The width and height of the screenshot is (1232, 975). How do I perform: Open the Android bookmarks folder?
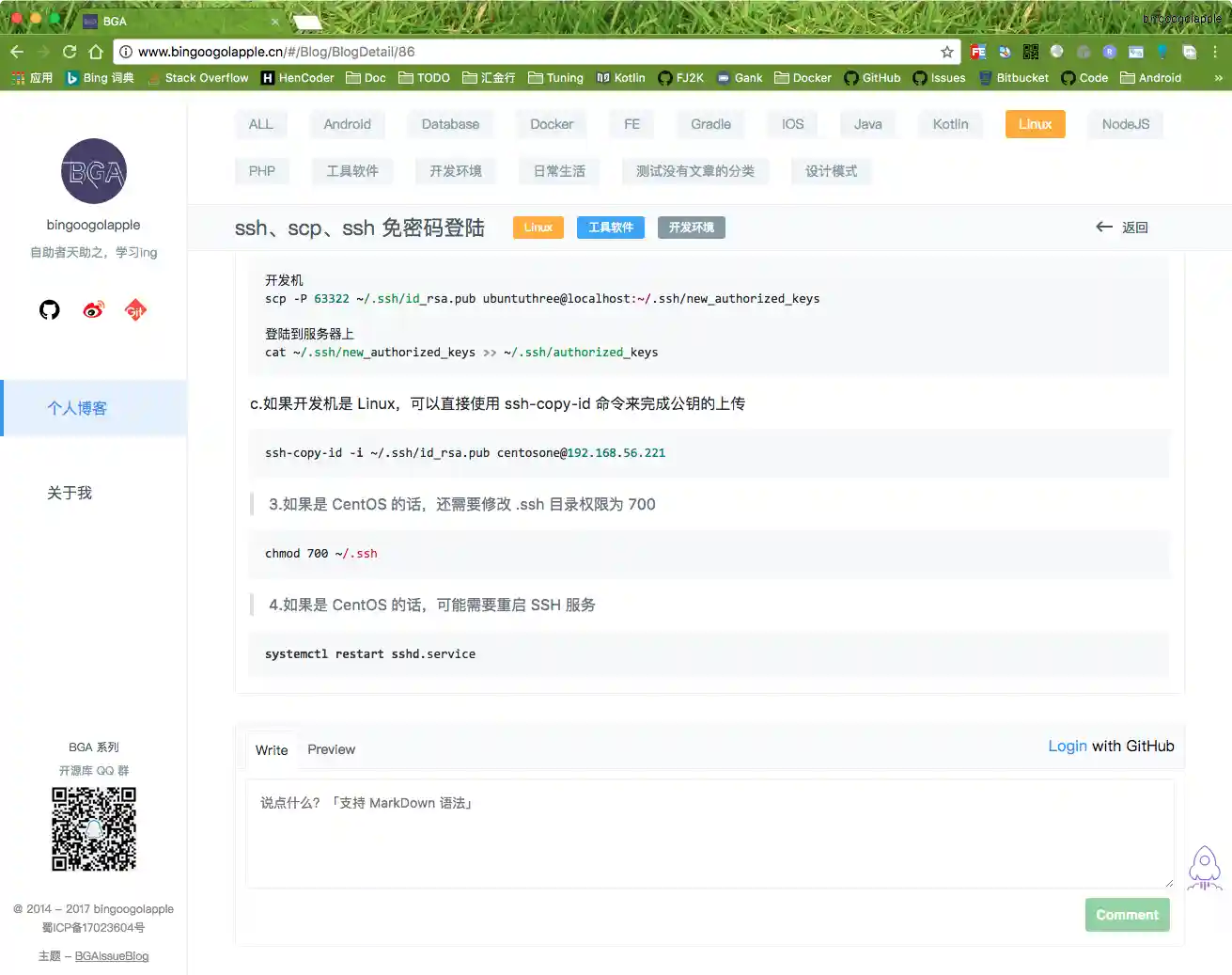[x=1150, y=77]
